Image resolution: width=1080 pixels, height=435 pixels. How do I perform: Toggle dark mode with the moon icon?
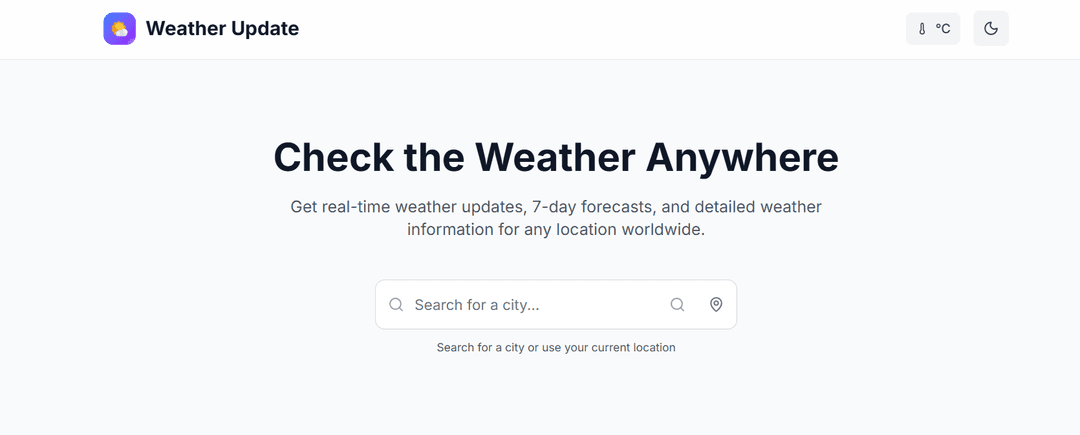click(990, 29)
